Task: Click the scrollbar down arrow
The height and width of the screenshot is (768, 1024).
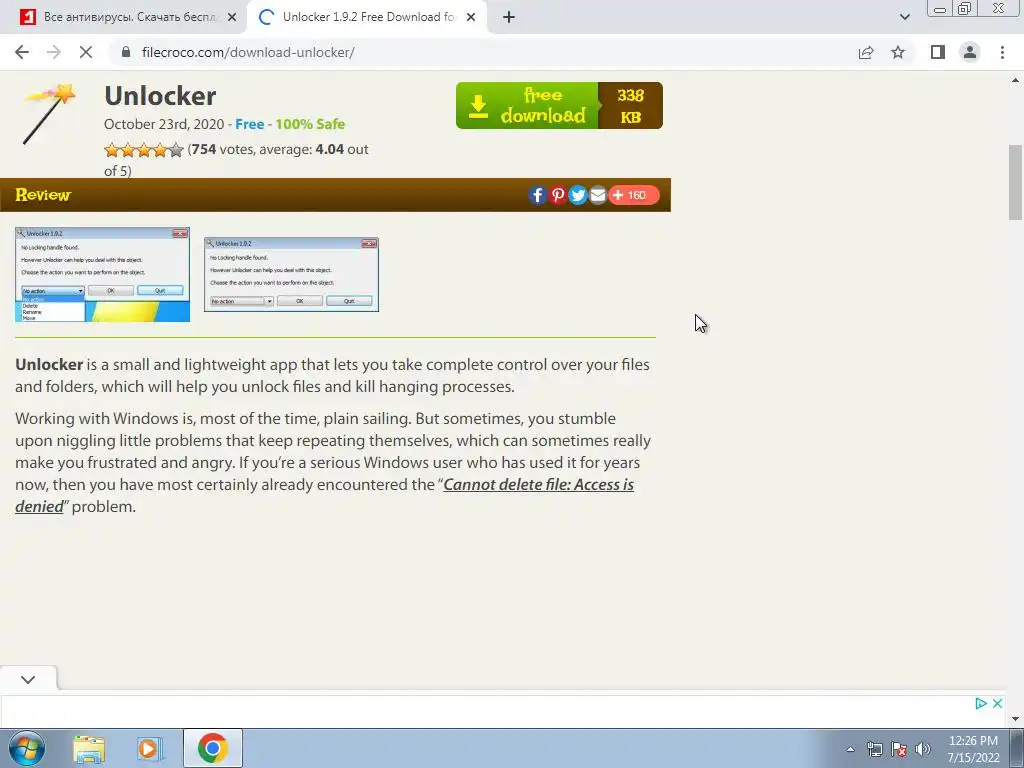Action: (x=1016, y=719)
